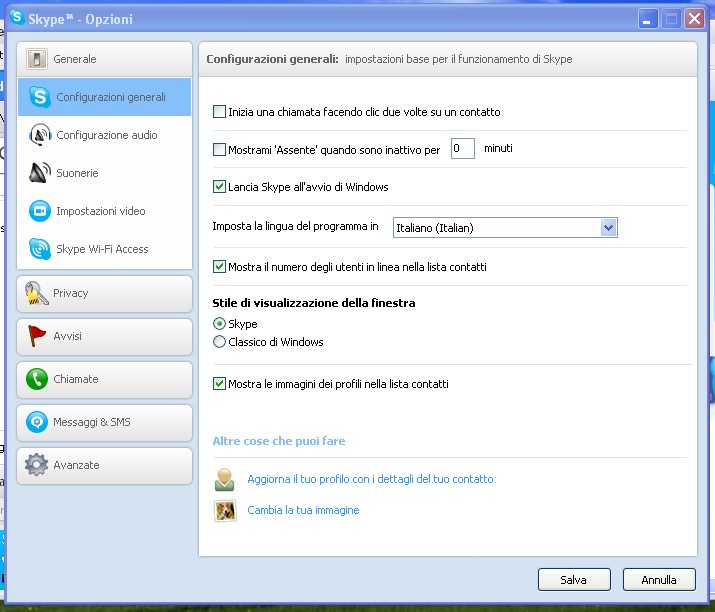This screenshot has height=612, width=715.
Task: Toggle 'Mostra le immagini dei profili' checkbox
Action: pos(220,384)
